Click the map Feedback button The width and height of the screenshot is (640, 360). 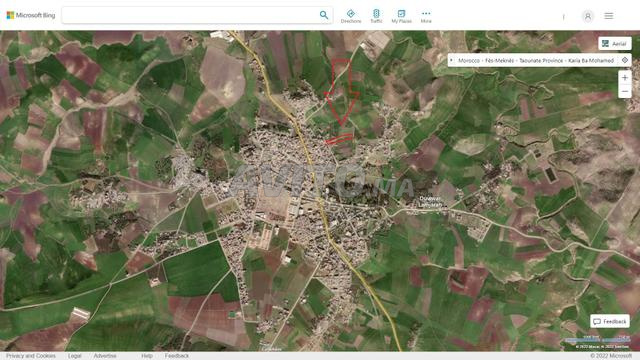click(610, 322)
